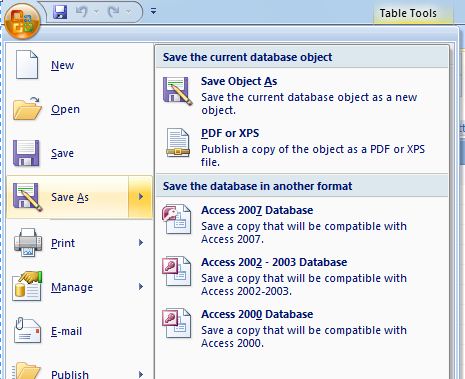This screenshot has height=379, width=465.
Task: Expand the Manage submenu arrow
Action: point(141,287)
